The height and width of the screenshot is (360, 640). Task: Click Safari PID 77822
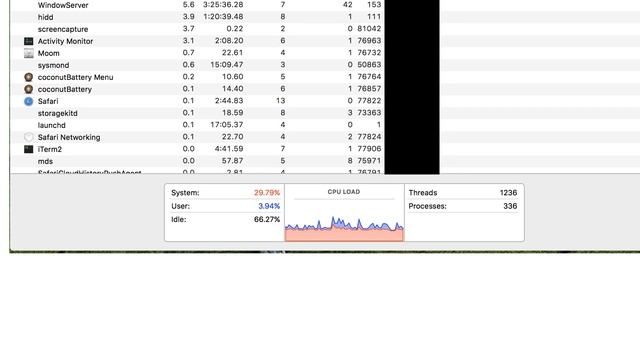(x=369, y=101)
